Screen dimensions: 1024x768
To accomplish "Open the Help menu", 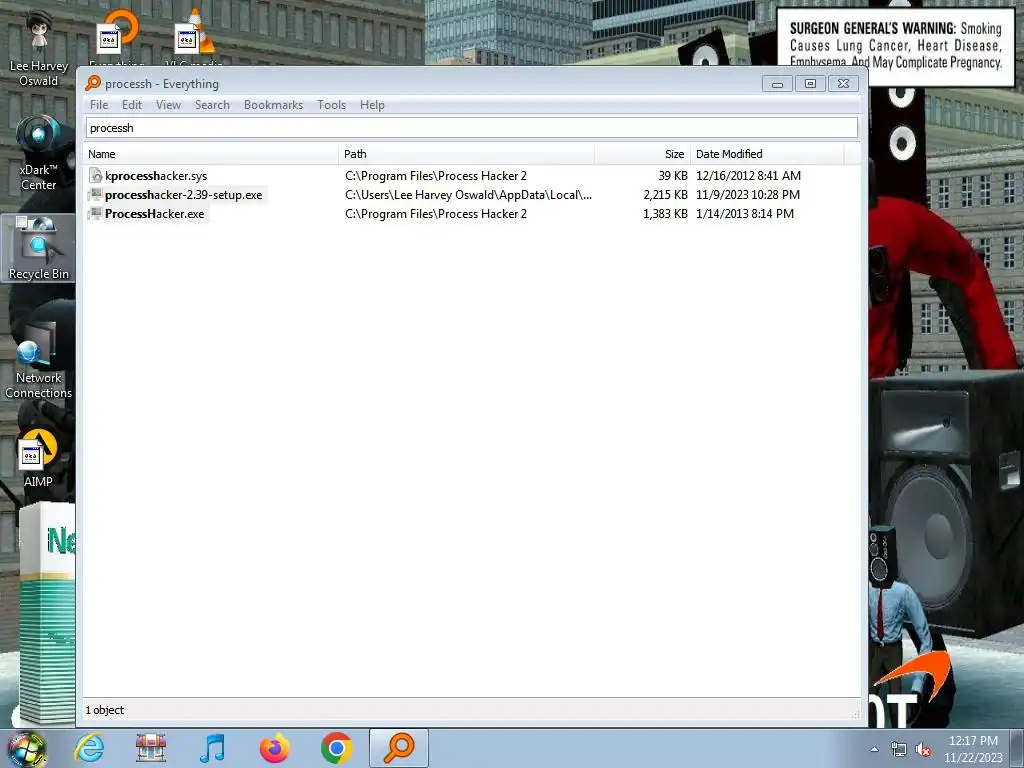I will [372, 104].
